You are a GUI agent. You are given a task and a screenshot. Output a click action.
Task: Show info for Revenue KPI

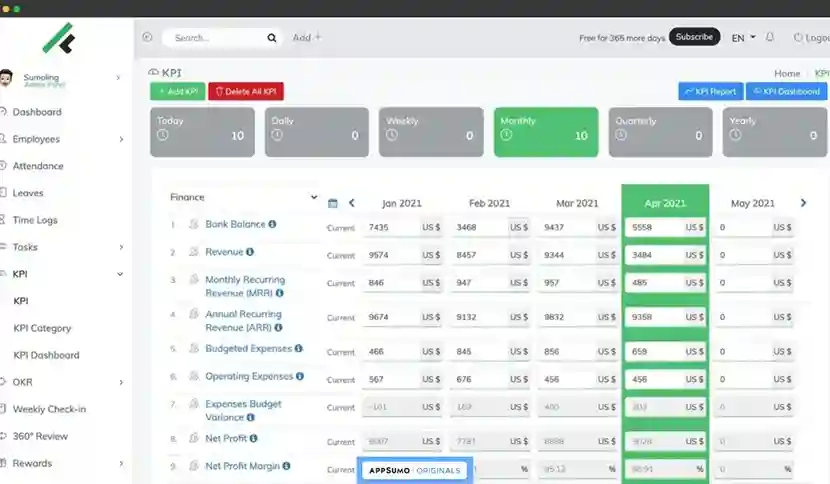pos(250,252)
